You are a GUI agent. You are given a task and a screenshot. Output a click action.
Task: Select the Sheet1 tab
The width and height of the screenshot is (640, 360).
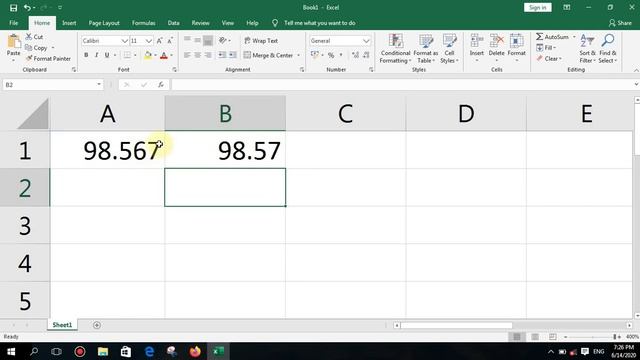(x=62, y=325)
